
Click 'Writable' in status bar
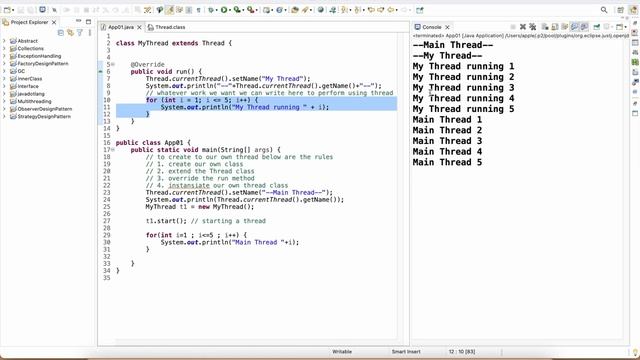pyautogui.click(x=342, y=351)
